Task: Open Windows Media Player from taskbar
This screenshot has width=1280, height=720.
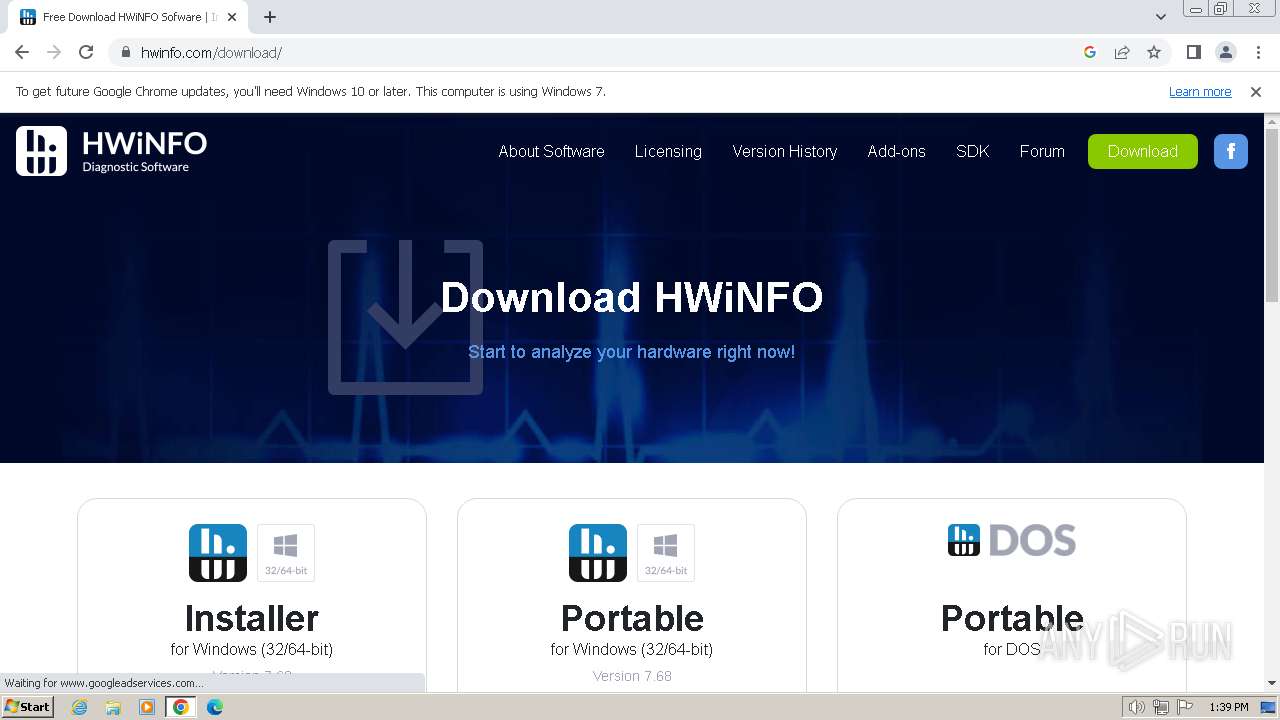Action: tap(147, 707)
